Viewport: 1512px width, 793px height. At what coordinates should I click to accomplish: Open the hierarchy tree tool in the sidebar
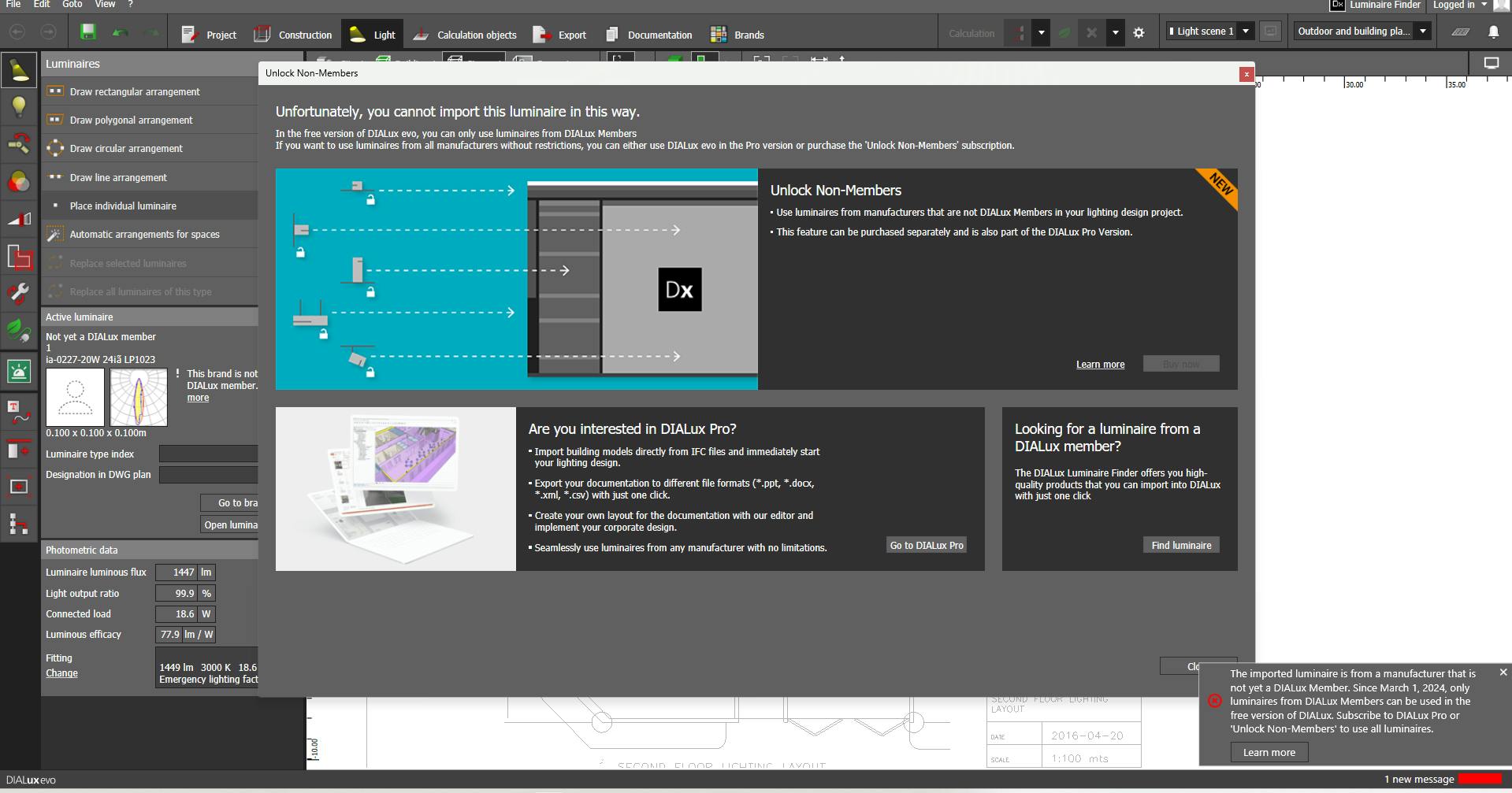pyautogui.click(x=19, y=524)
